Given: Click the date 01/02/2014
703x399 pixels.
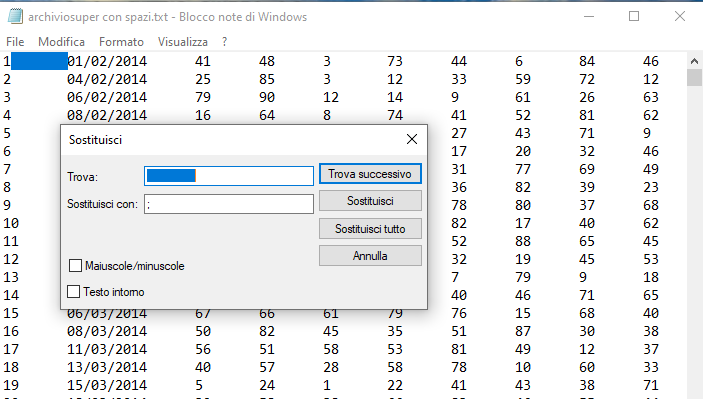Looking at the screenshot, I should (x=107, y=61).
